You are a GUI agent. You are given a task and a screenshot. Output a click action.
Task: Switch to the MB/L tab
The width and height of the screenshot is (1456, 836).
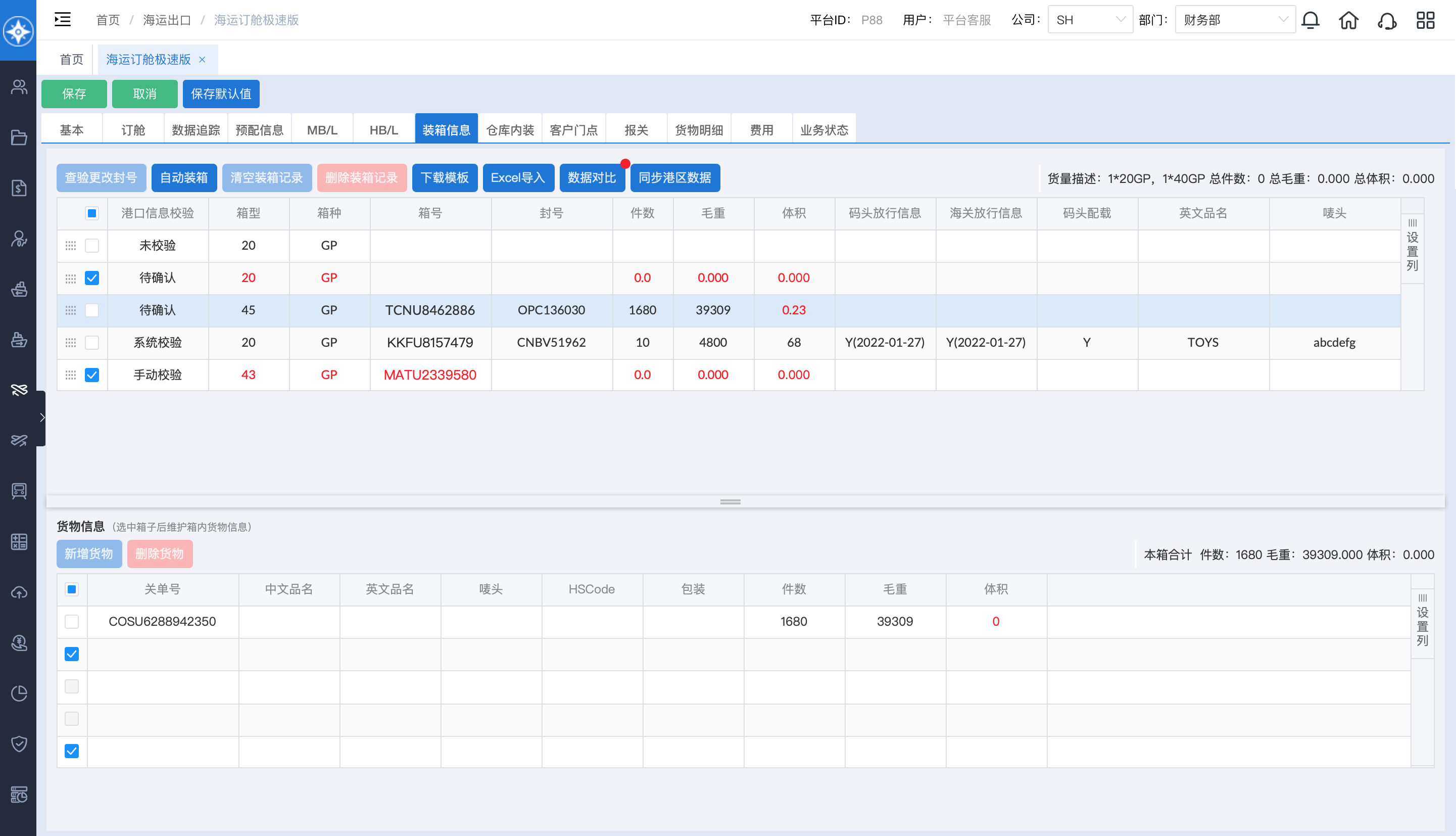click(x=322, y=130)
